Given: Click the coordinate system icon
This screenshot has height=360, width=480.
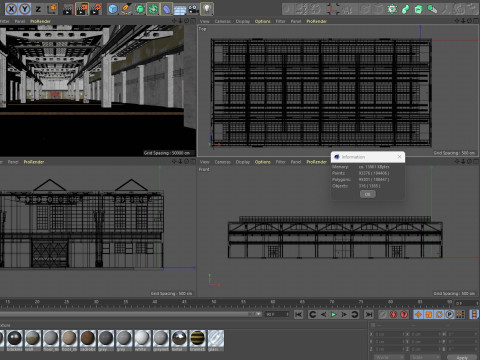Looking at the screenshot, I should coord(52,9).
